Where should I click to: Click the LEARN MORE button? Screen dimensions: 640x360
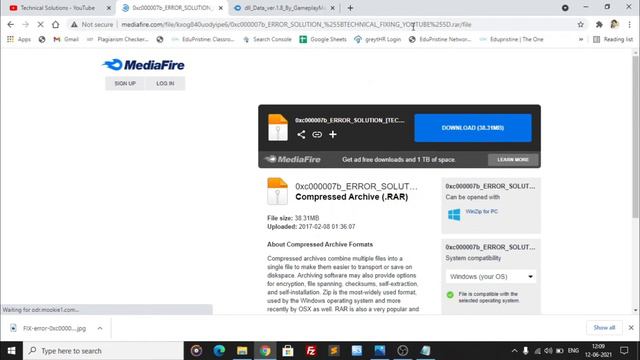coord(513,160)
